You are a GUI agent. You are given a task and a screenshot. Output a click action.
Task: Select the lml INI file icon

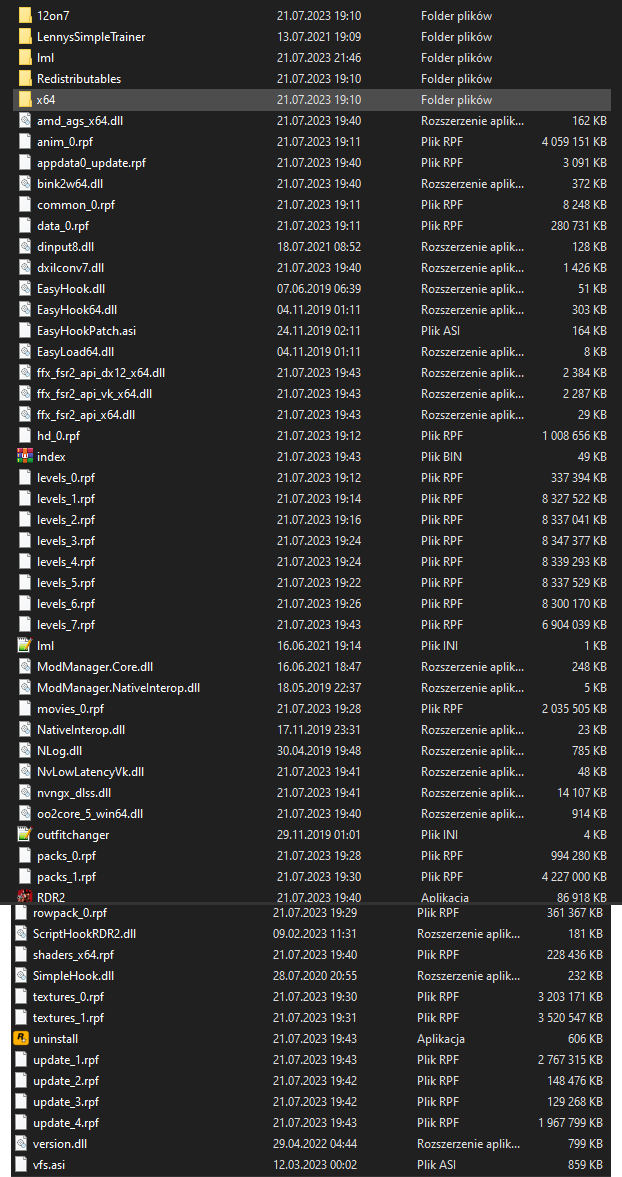(x=25, y=645)
